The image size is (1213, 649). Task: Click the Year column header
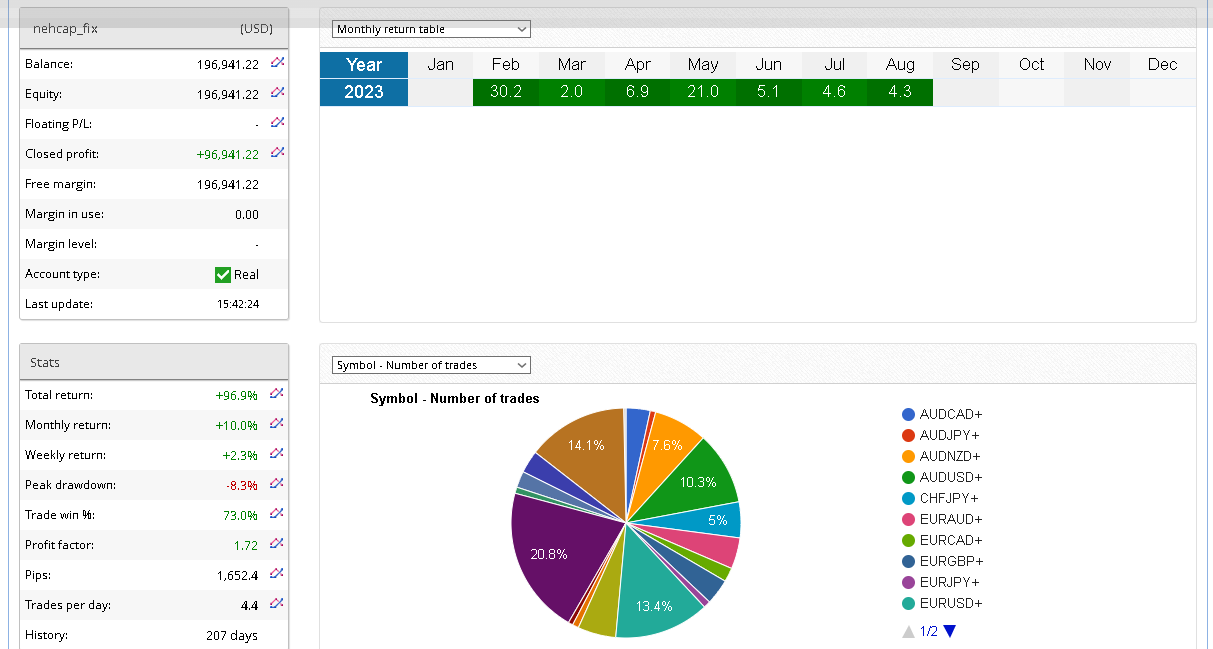[364, 64]
